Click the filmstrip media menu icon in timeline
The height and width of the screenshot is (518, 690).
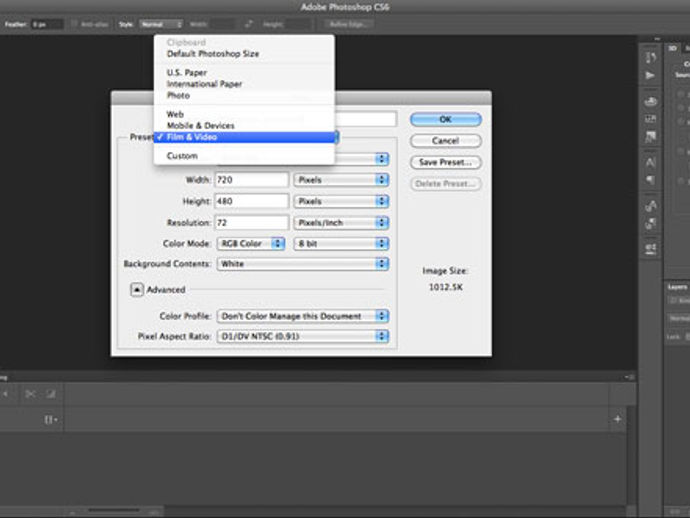pyautogui.click(x=50, y=419)
